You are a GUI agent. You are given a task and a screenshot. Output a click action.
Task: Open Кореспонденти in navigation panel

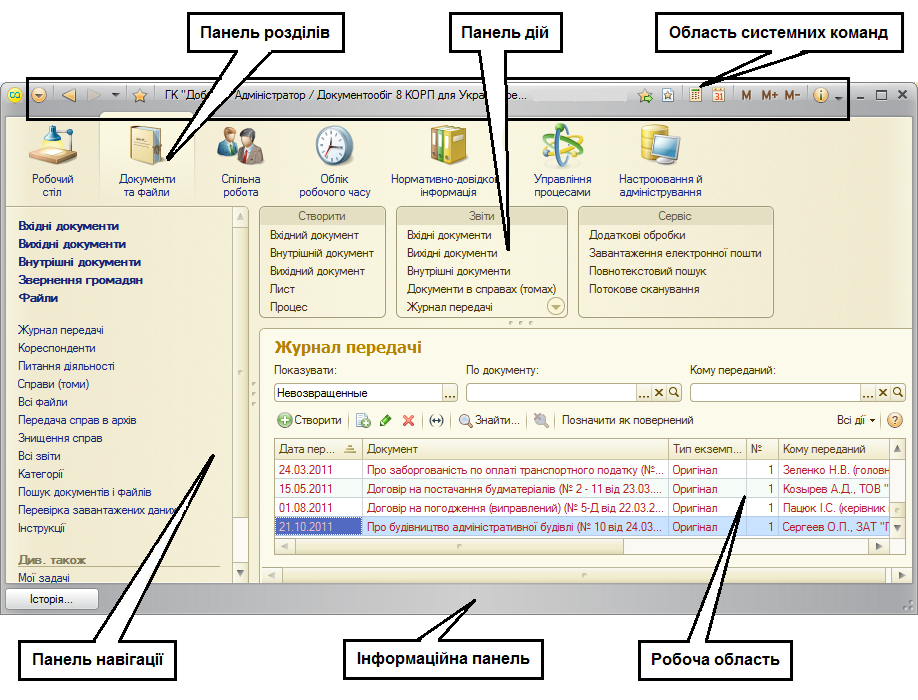pyautogui.click(x=57, y=348)
